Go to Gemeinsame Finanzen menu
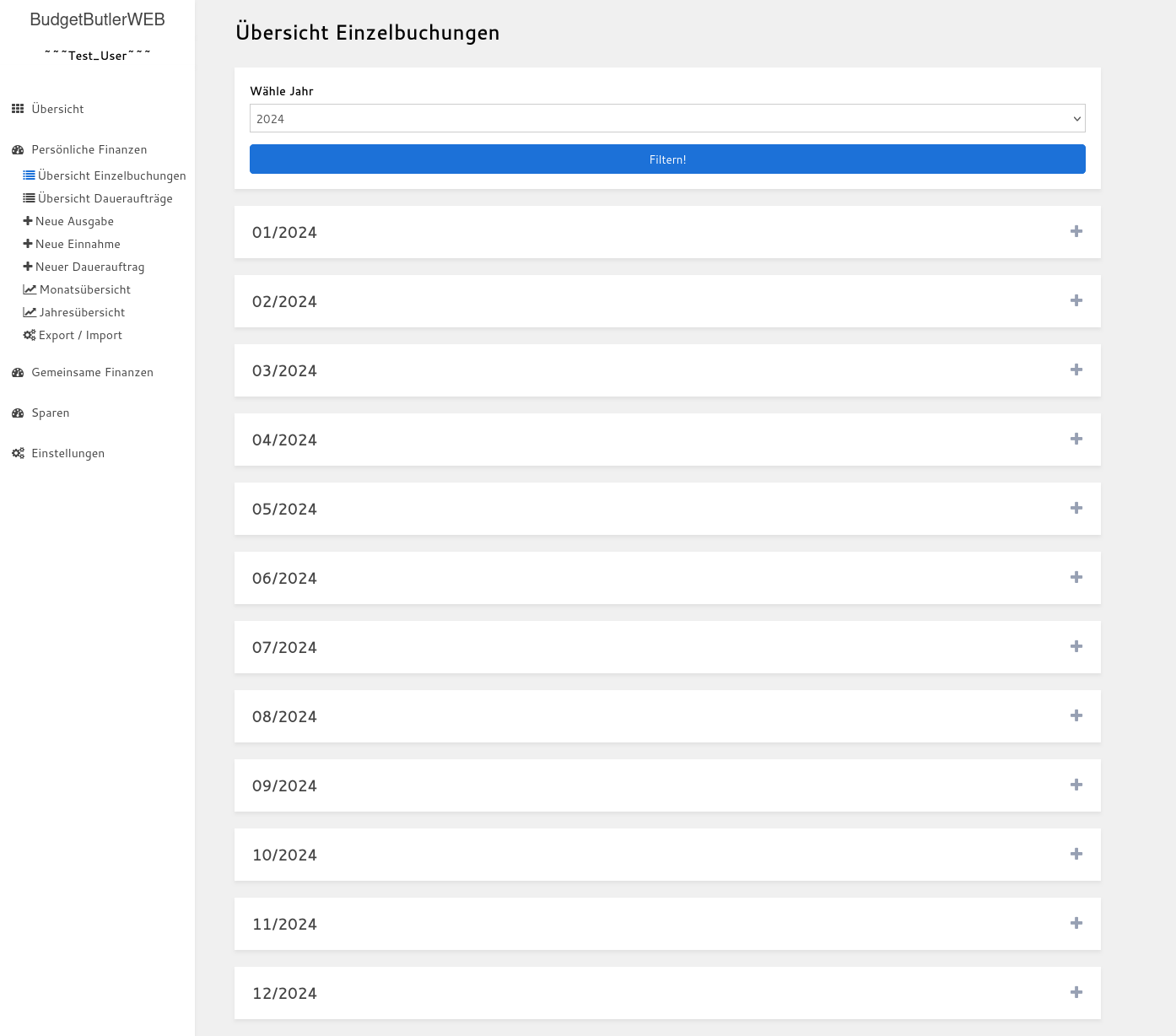This screenshot has width=1176, height=1036. click(x=92, y=372)
